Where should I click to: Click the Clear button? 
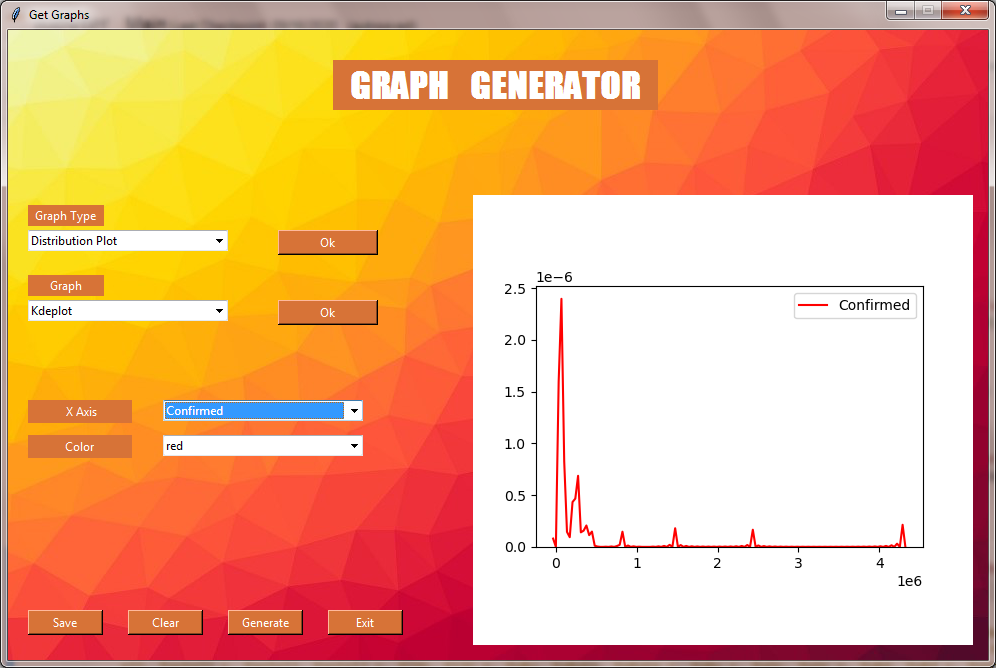pos(165,622)
